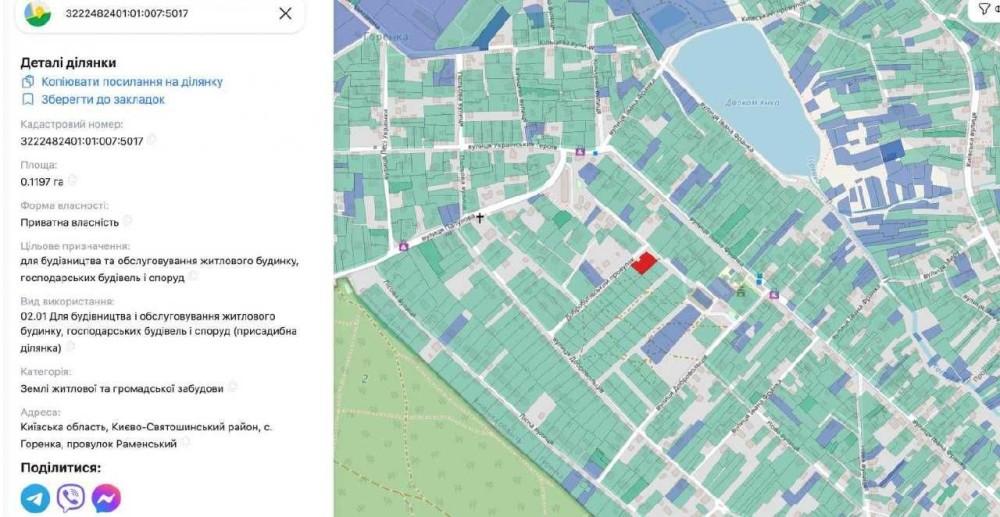Image resolution: width=1000 pixels, height=517 pixels.
Task: Share the parcel via Messenger
Action: pos(107,498)
